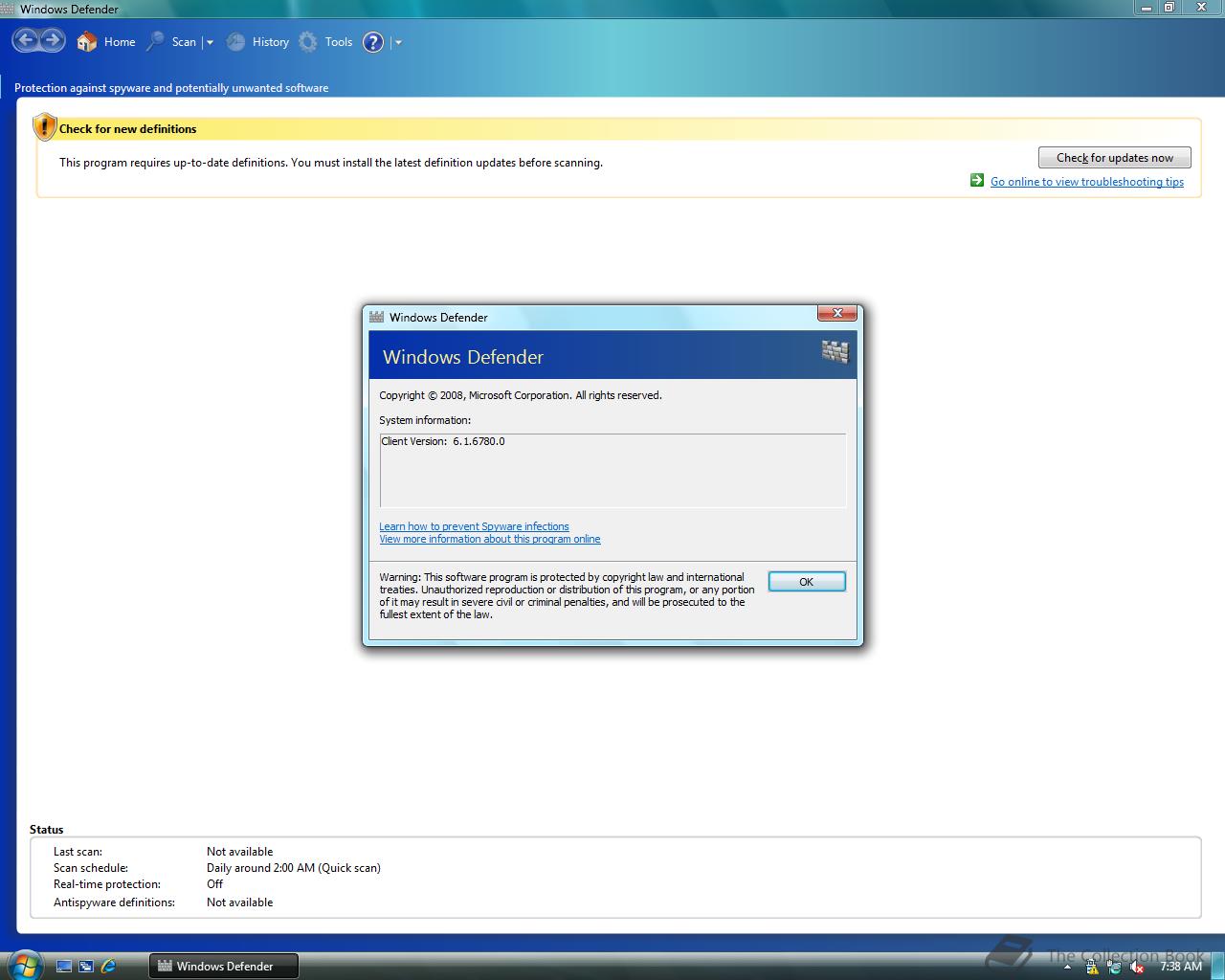Viewport: 1225px width, 980px height.
Task: Click Check for updates now button
Action: click(1114, 158)
